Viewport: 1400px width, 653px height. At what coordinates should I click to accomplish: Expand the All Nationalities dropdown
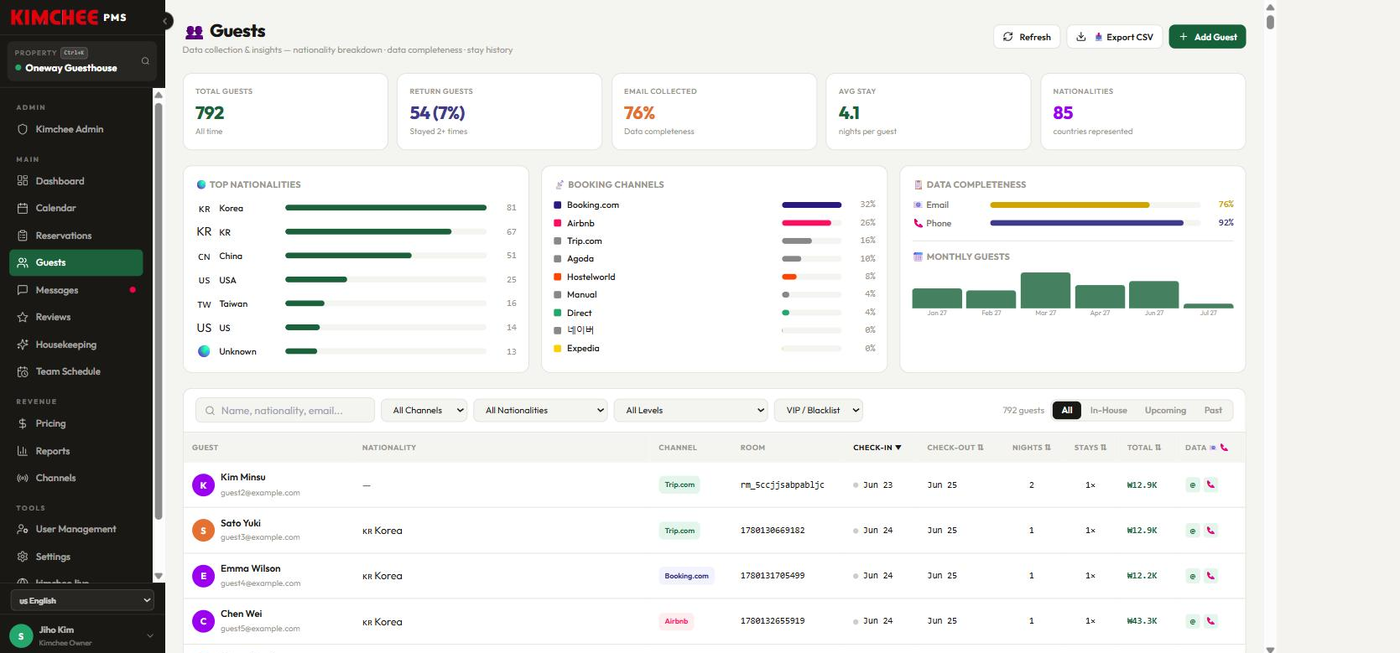coord(540,410)
